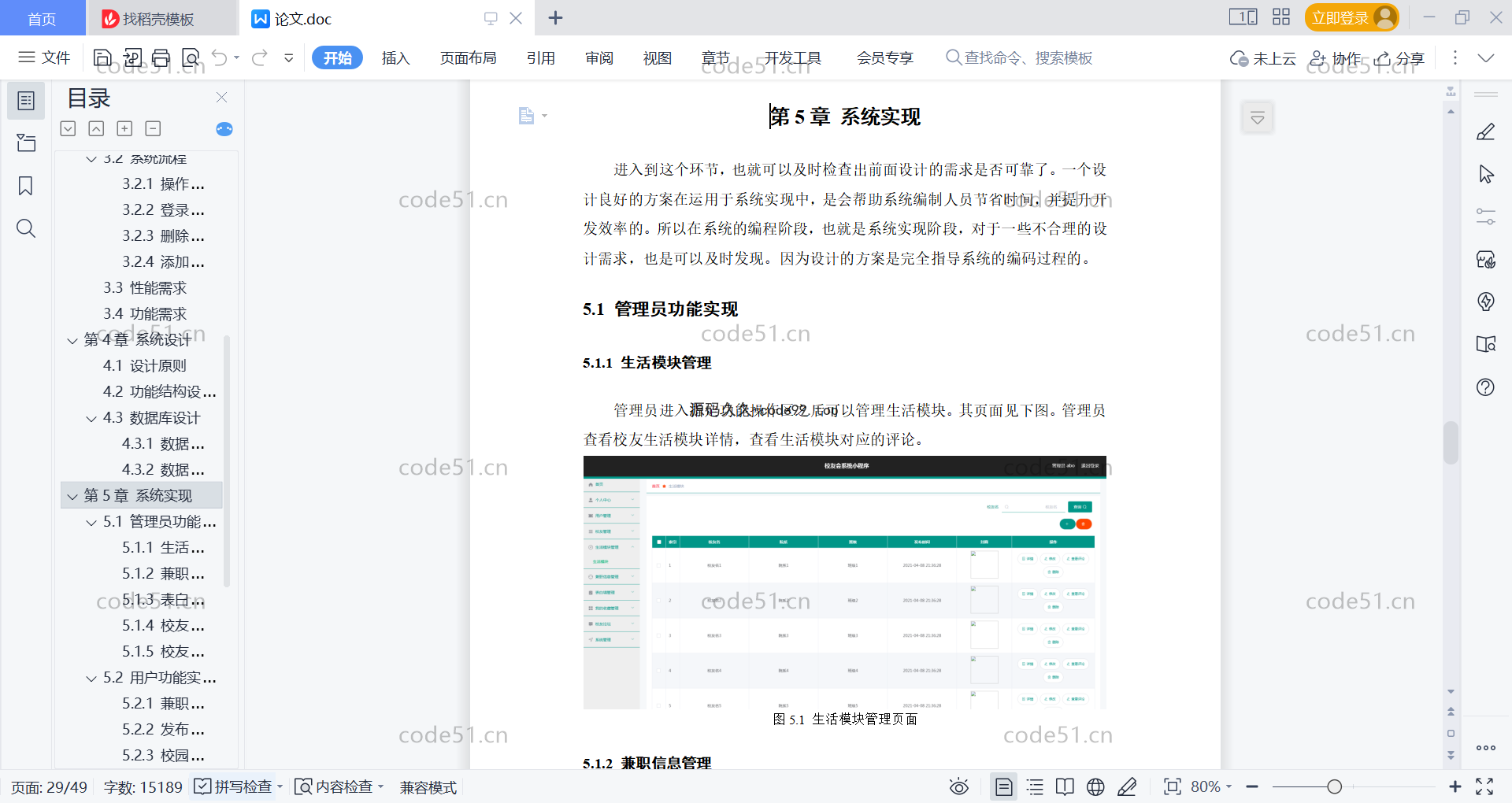1512x803 pixels.
Task: Switch to the 插入 tab
Action: (x=396, y=57)
